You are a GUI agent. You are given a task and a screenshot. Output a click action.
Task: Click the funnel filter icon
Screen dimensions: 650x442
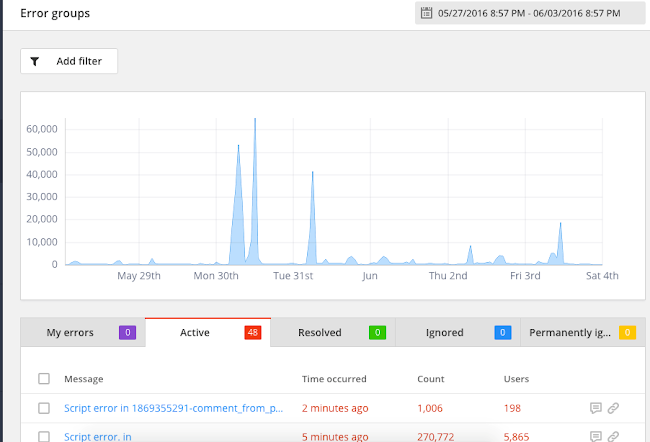click(x=35, y=61)
